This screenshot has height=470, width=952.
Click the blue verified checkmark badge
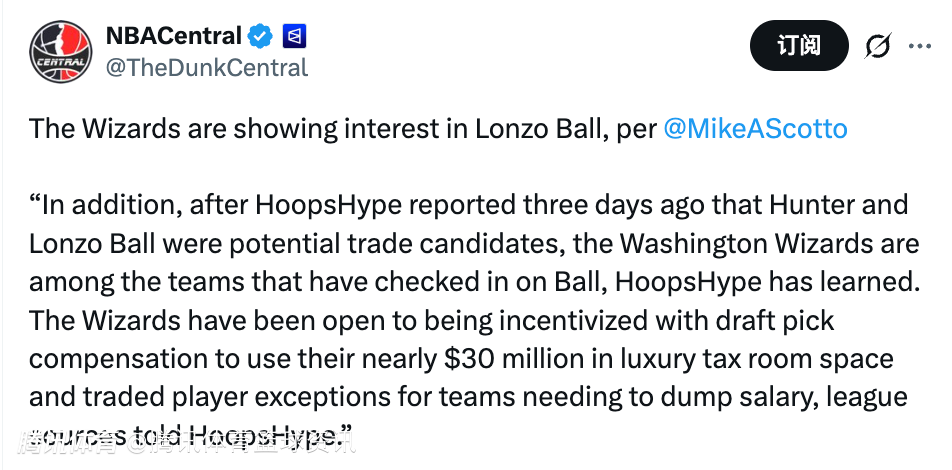pos(261,37)
